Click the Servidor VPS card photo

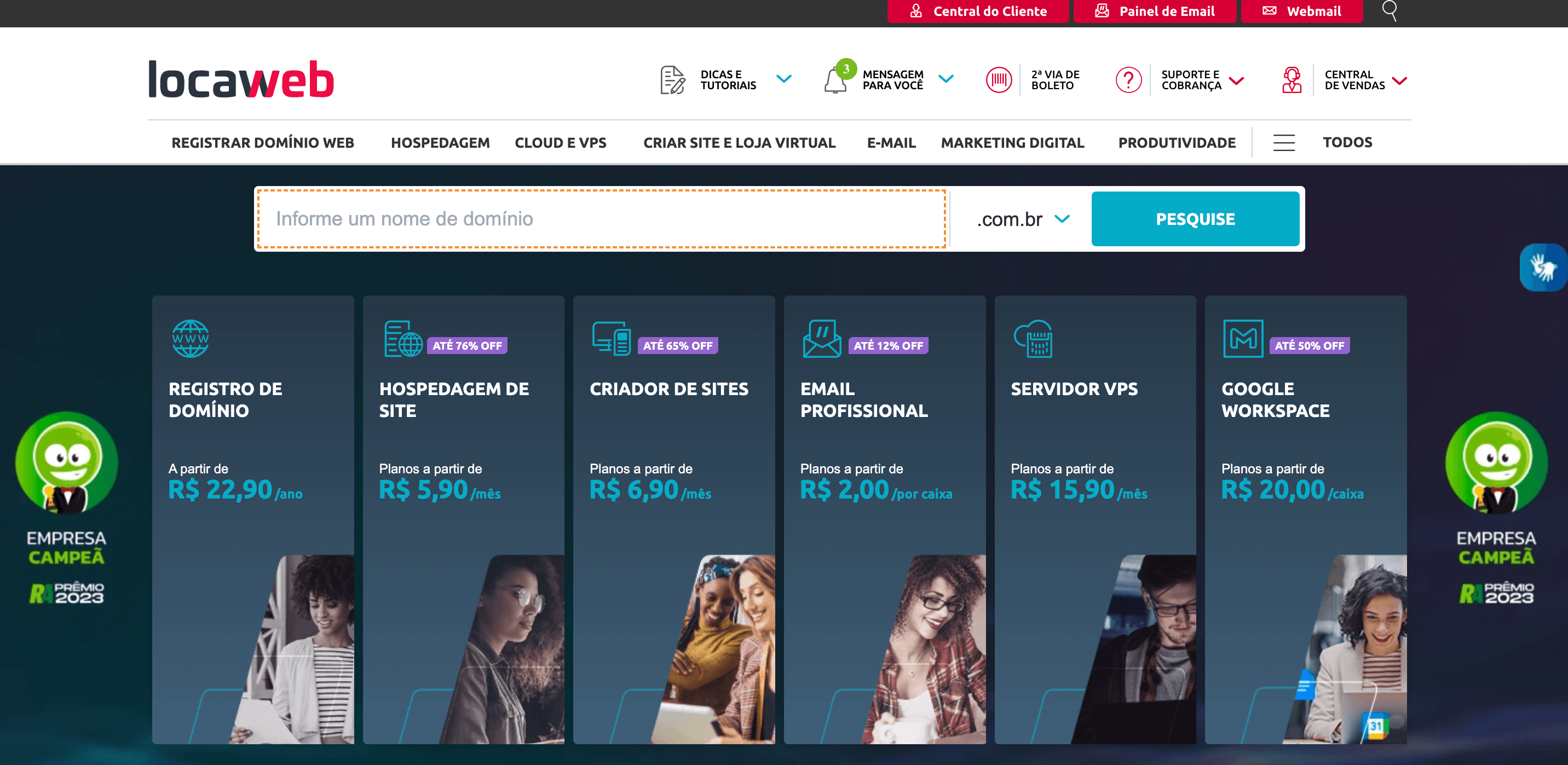1134,650
